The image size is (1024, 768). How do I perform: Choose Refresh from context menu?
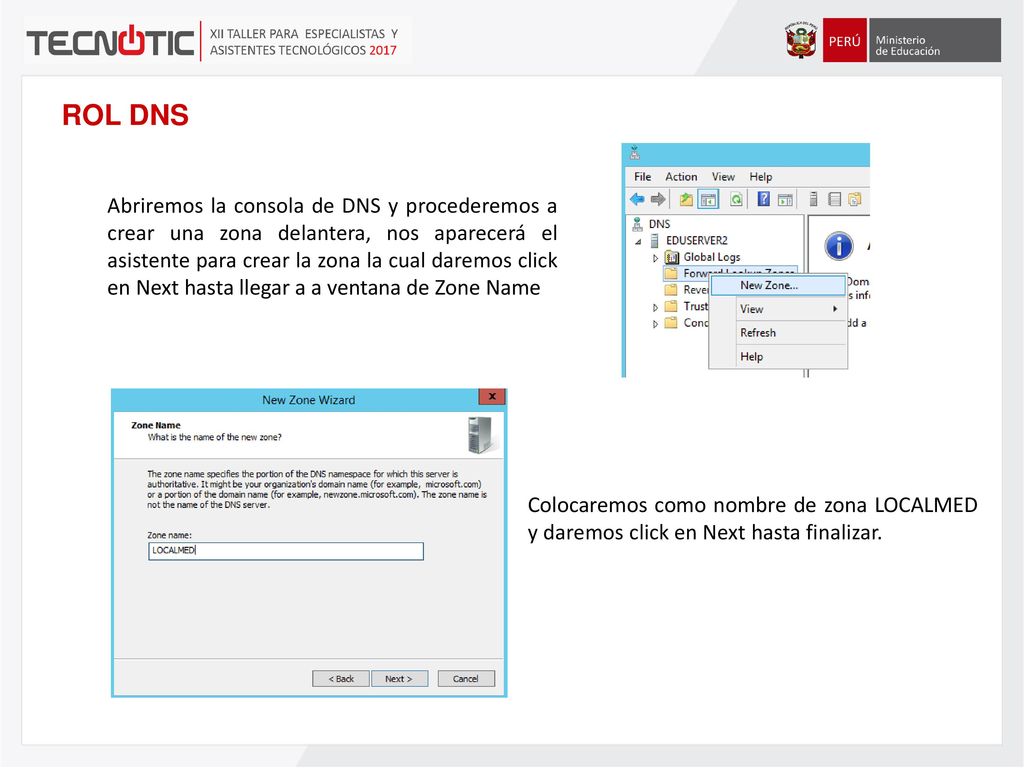(x=778, y=332)
